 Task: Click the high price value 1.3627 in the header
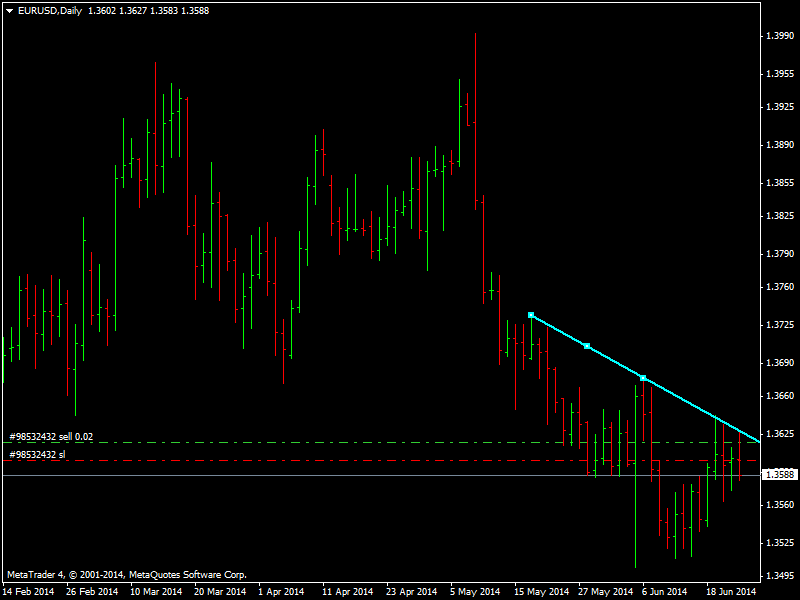point(133,11)
